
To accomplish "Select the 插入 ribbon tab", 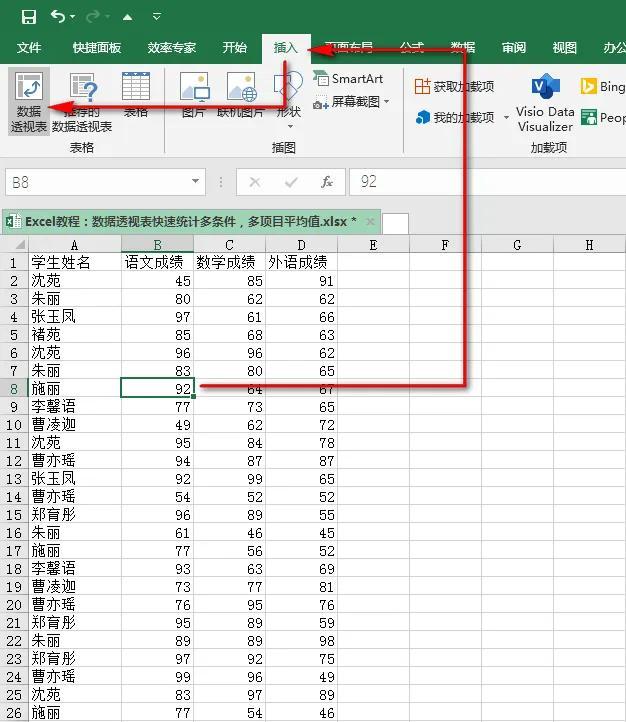I will point(286,47).
